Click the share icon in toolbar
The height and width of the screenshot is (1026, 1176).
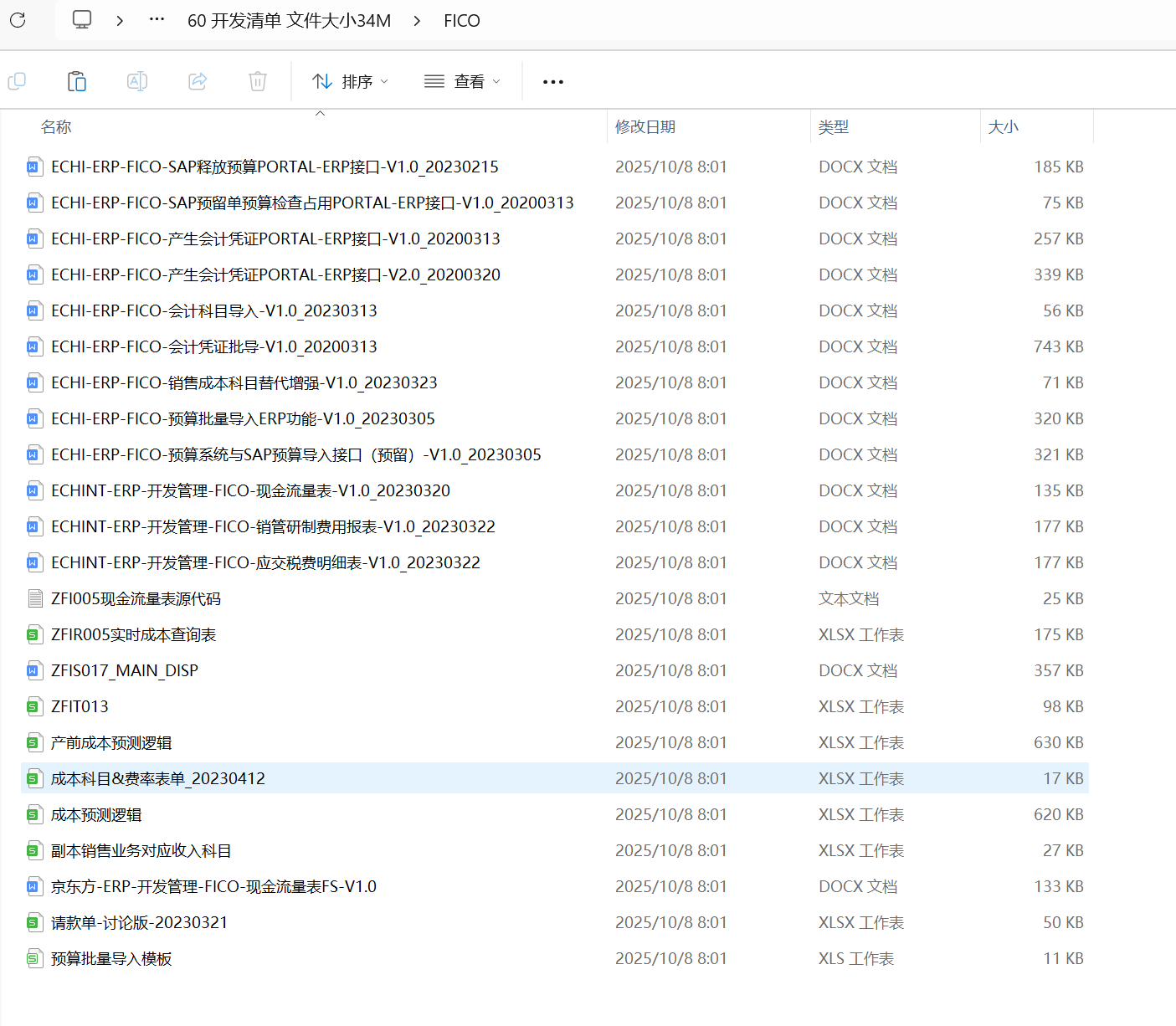[198, 81]
